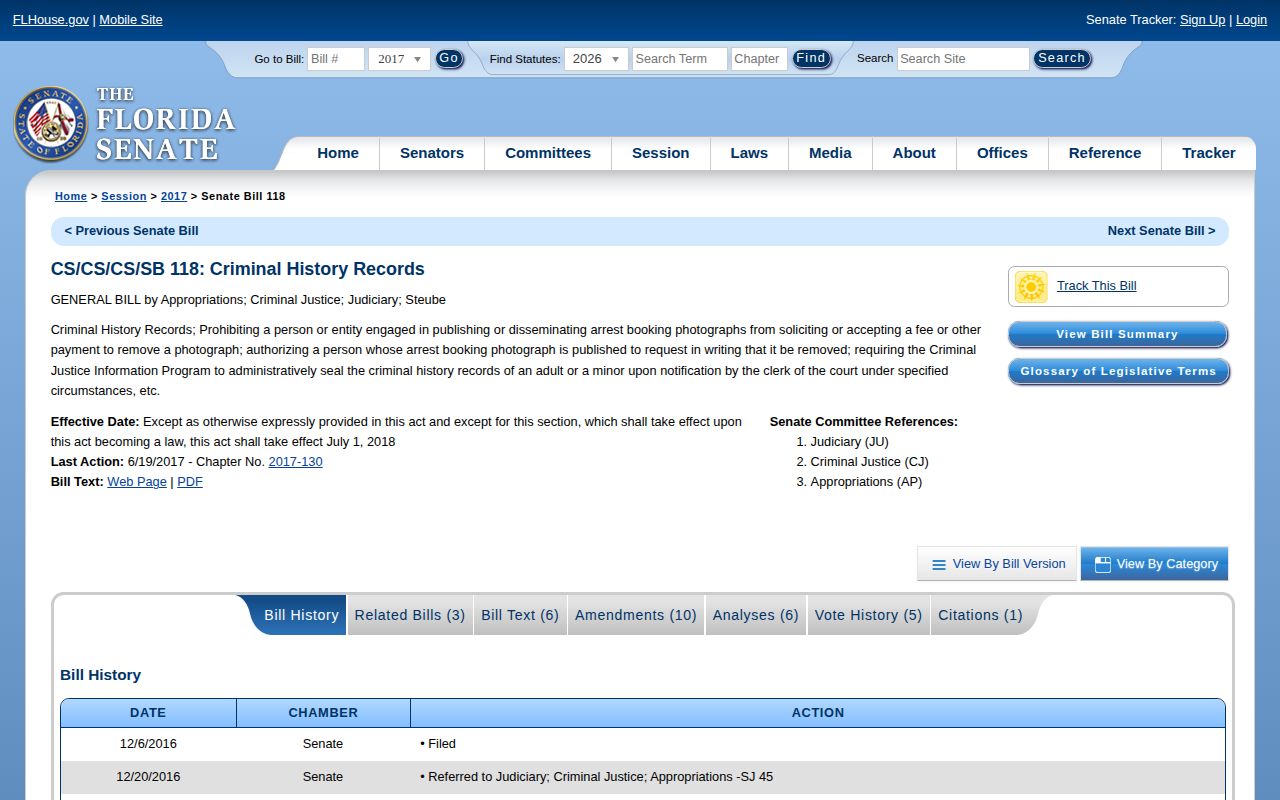Open the FLHouse.gov link
This screenshot has height=800, width=1280.
coord(51,20)
